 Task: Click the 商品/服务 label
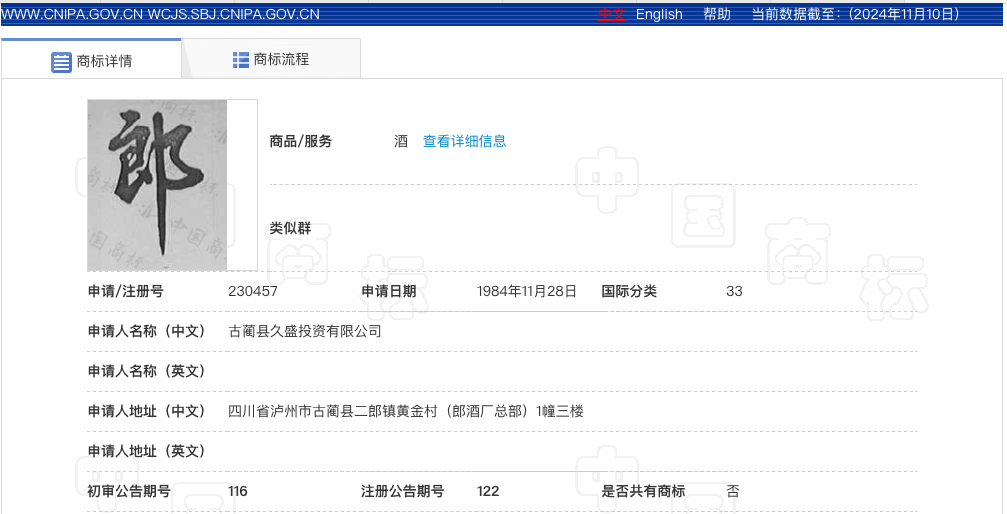301,141
